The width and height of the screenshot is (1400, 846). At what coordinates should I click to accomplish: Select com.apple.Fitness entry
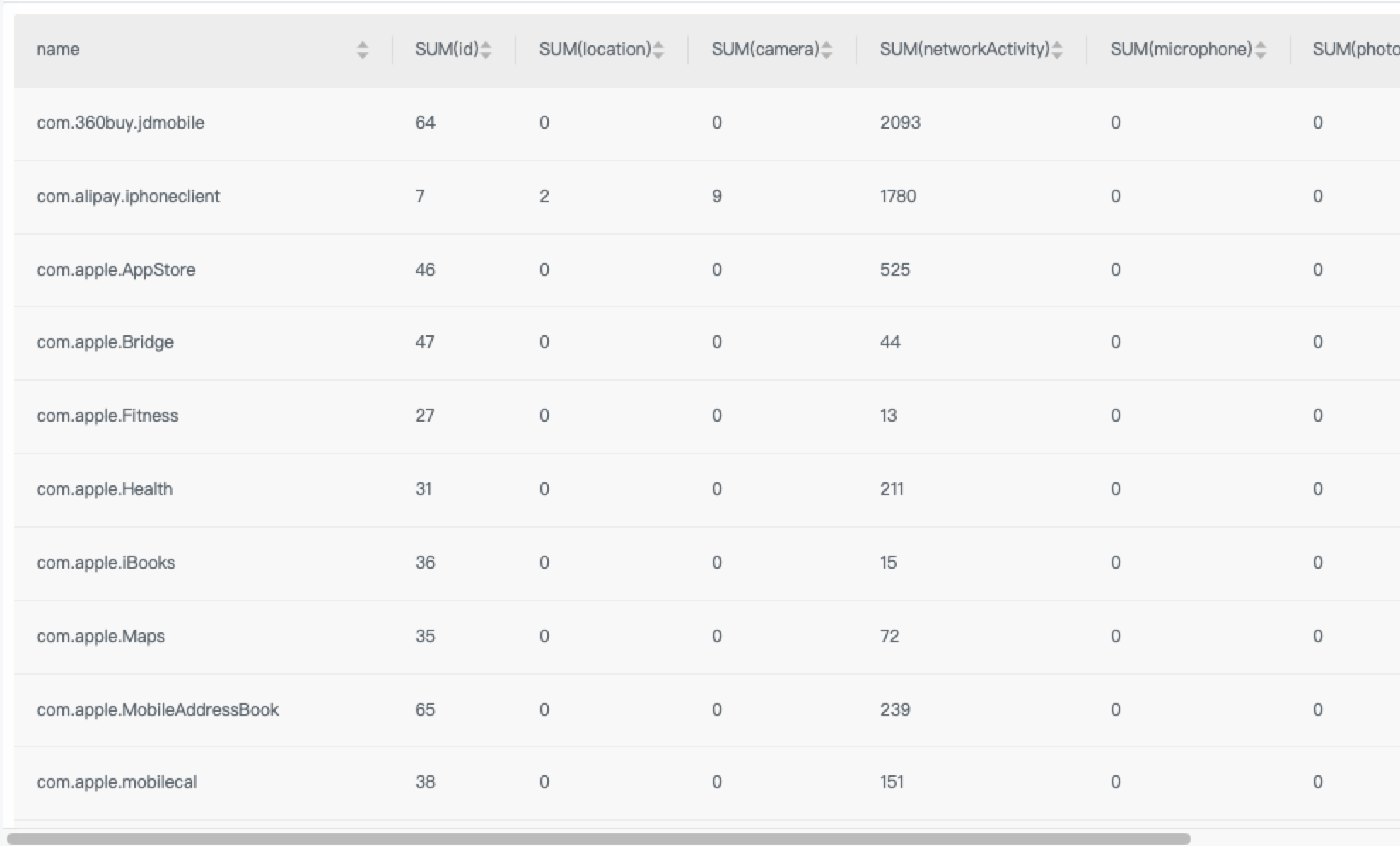click(107, 416)
